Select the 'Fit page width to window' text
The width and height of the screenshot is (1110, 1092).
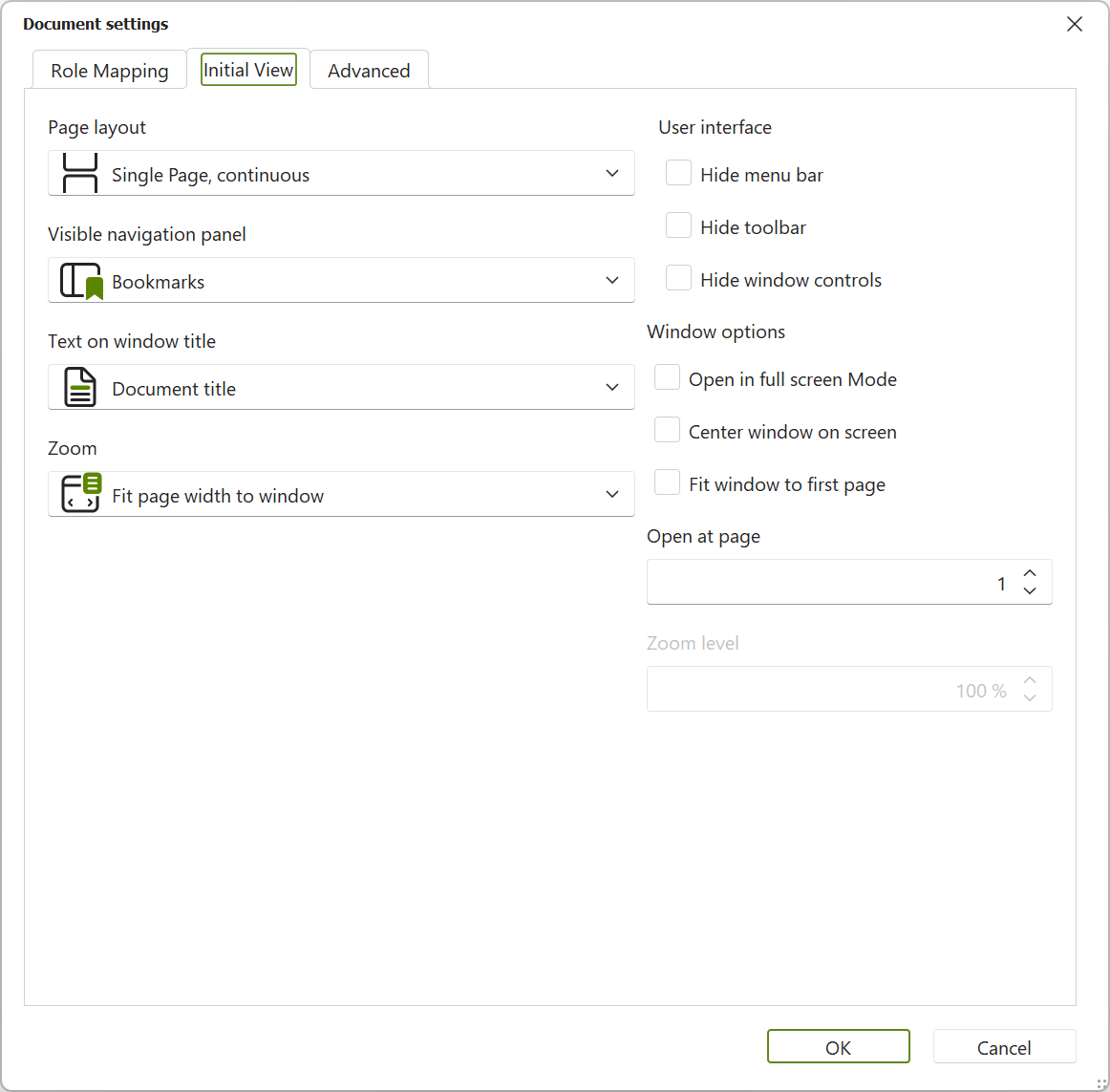click(218, 496)
